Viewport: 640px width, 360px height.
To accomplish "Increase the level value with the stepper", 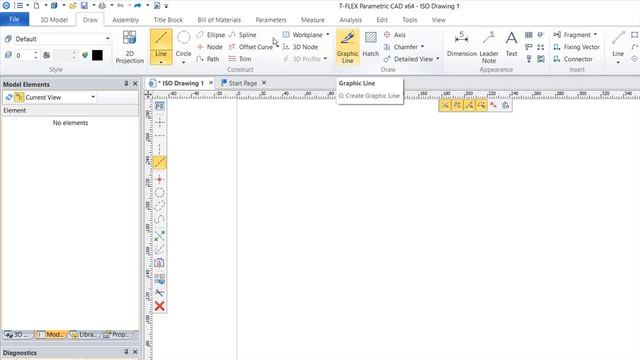I will click(36, 53).
